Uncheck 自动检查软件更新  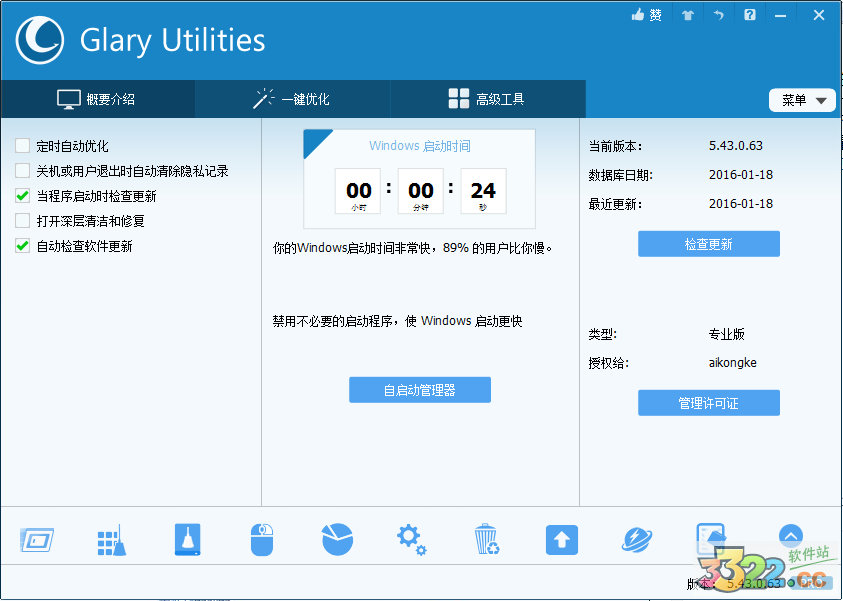point(23,246)
